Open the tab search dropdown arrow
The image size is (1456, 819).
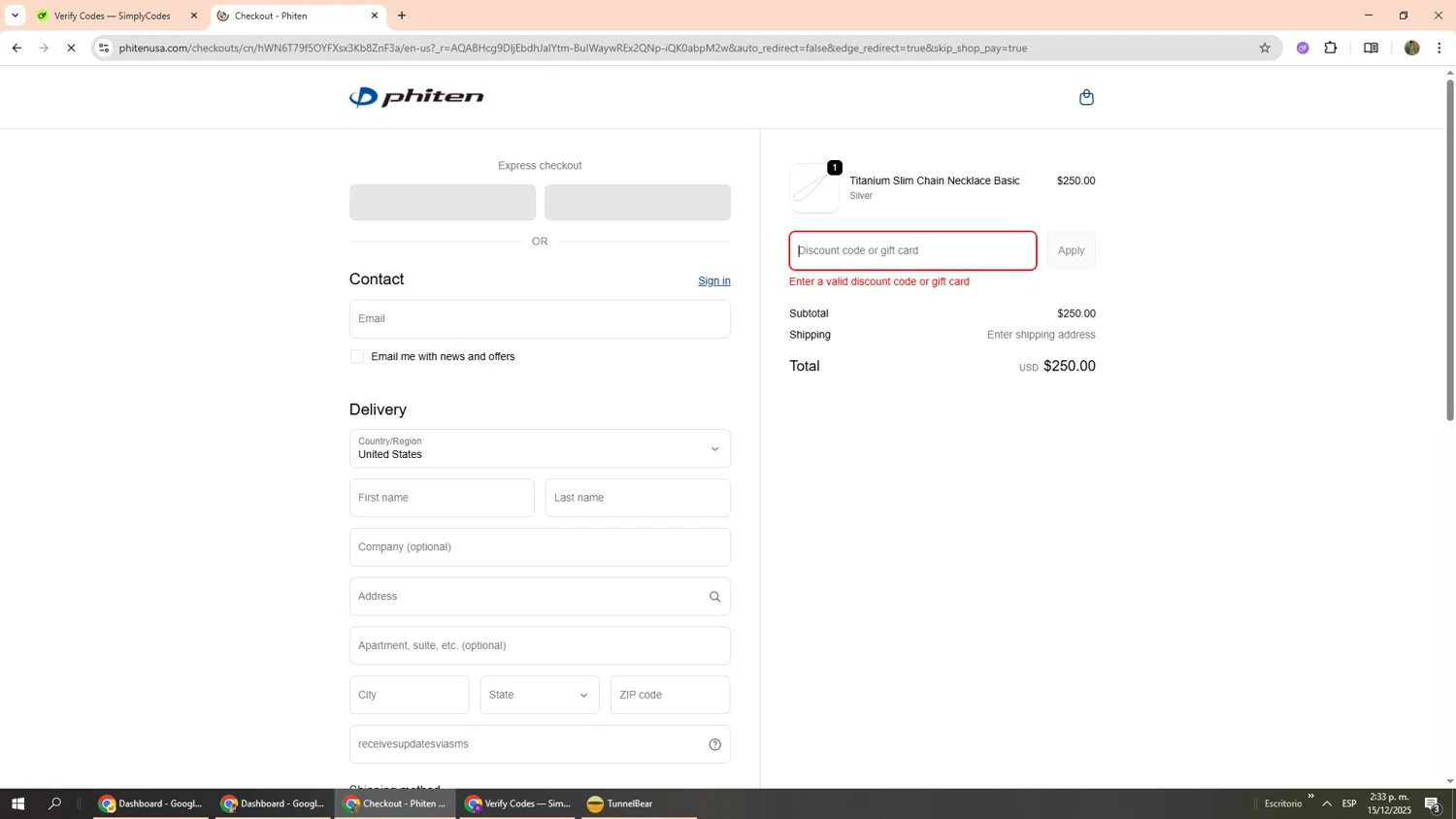click(x=15, y=16)
